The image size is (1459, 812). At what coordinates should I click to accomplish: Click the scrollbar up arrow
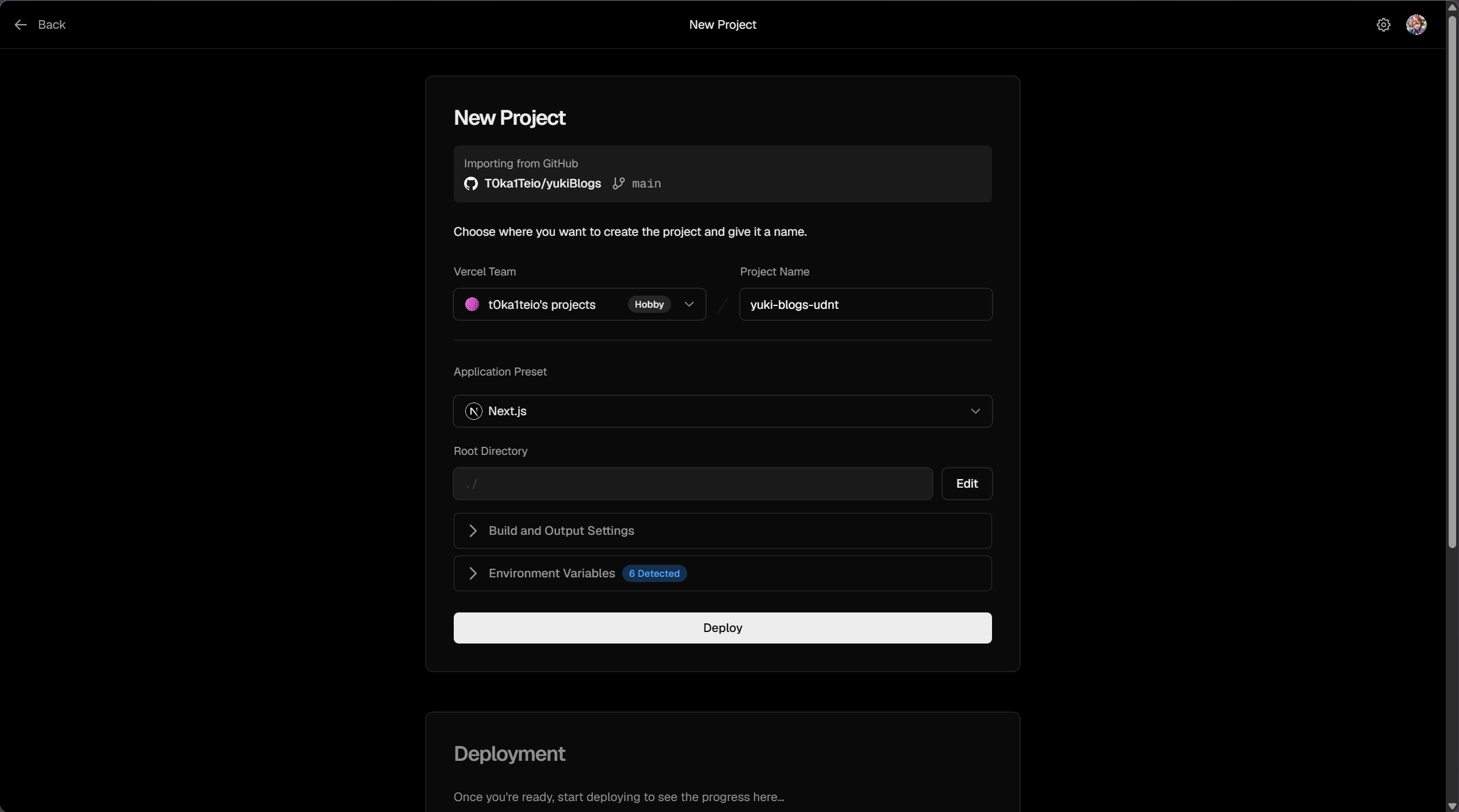coord(1452,7)
